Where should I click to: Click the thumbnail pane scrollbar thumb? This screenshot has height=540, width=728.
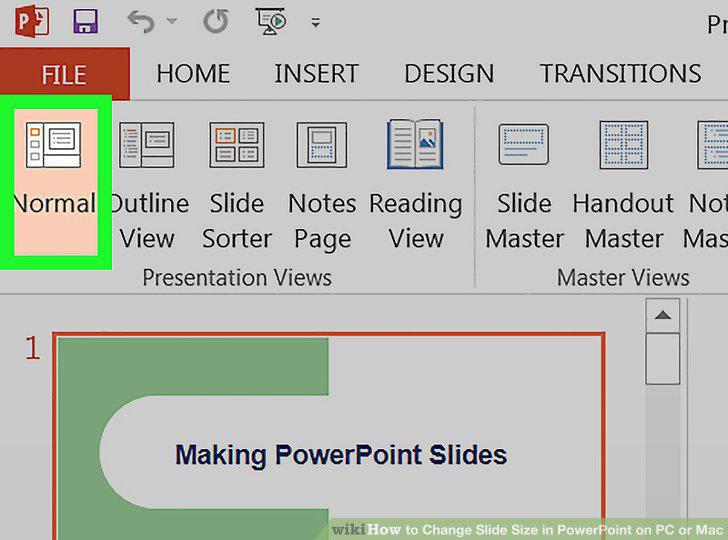[x=663, y=358]
